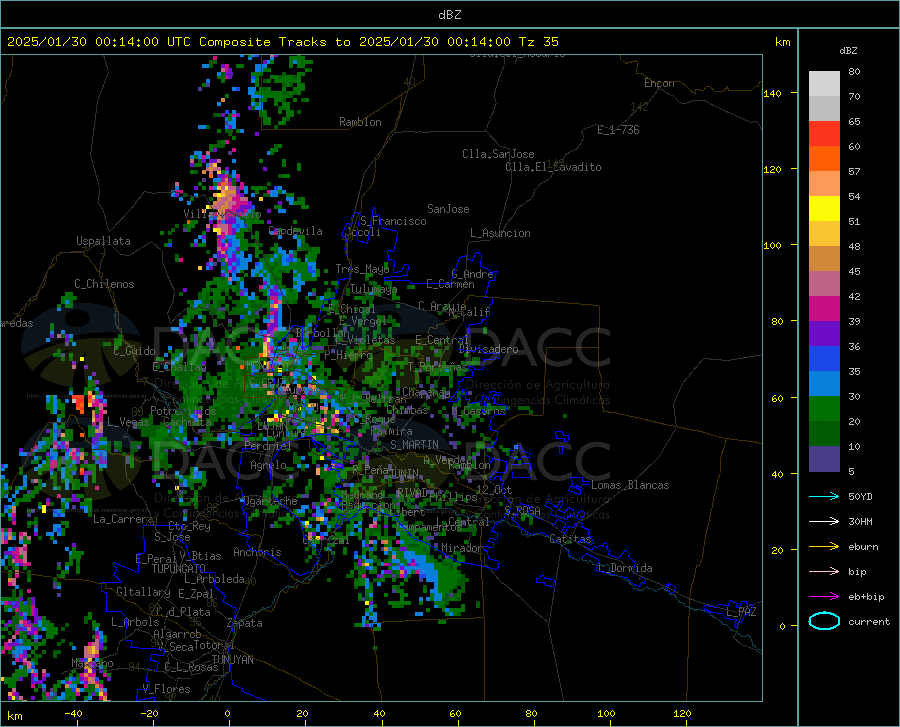Click the Tres_Mayo map label
The width and height of the screenshot is (900, 727).
(362, 269)
